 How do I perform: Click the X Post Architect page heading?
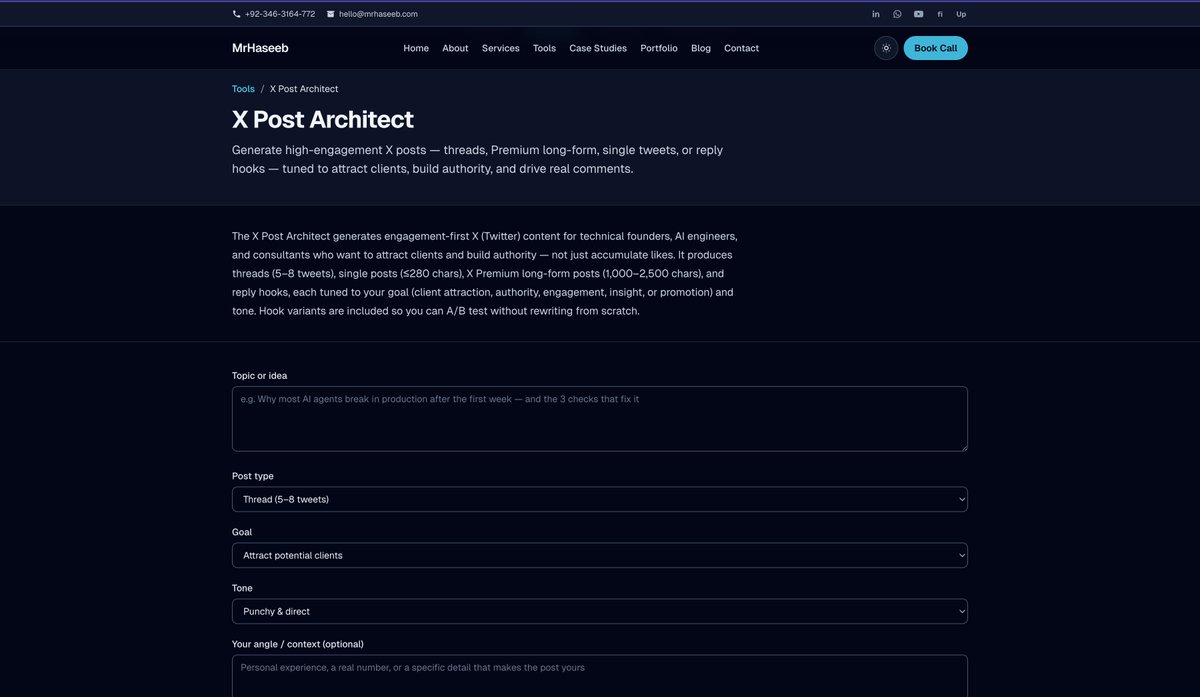323,120
